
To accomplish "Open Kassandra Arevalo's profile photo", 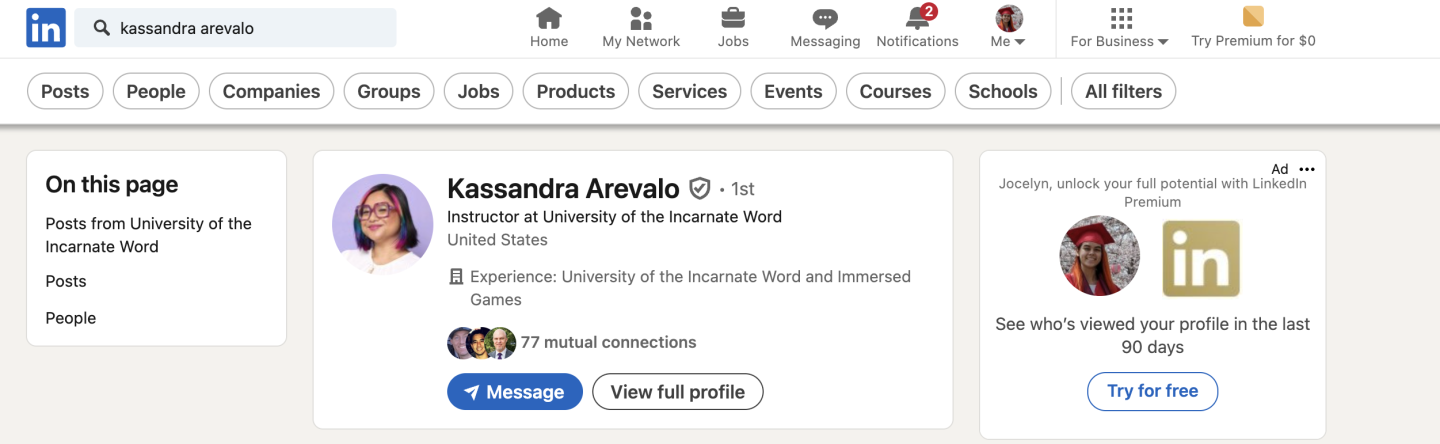I will click(x=383, y=225).
